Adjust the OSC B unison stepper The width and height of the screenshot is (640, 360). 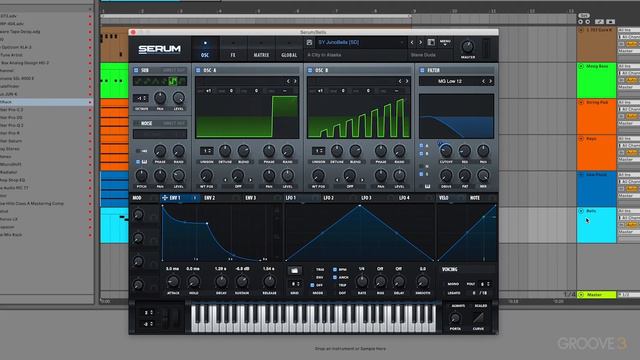click(318, 151)
